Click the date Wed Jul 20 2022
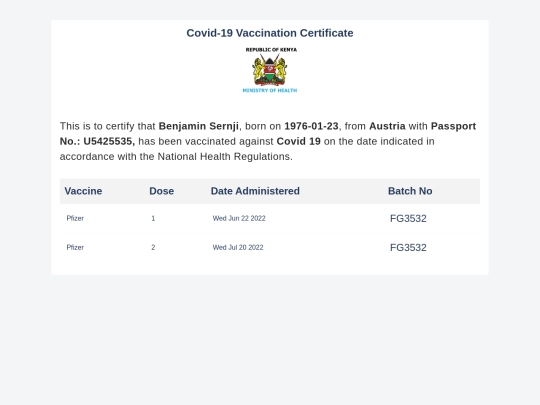 click(238, 248)
